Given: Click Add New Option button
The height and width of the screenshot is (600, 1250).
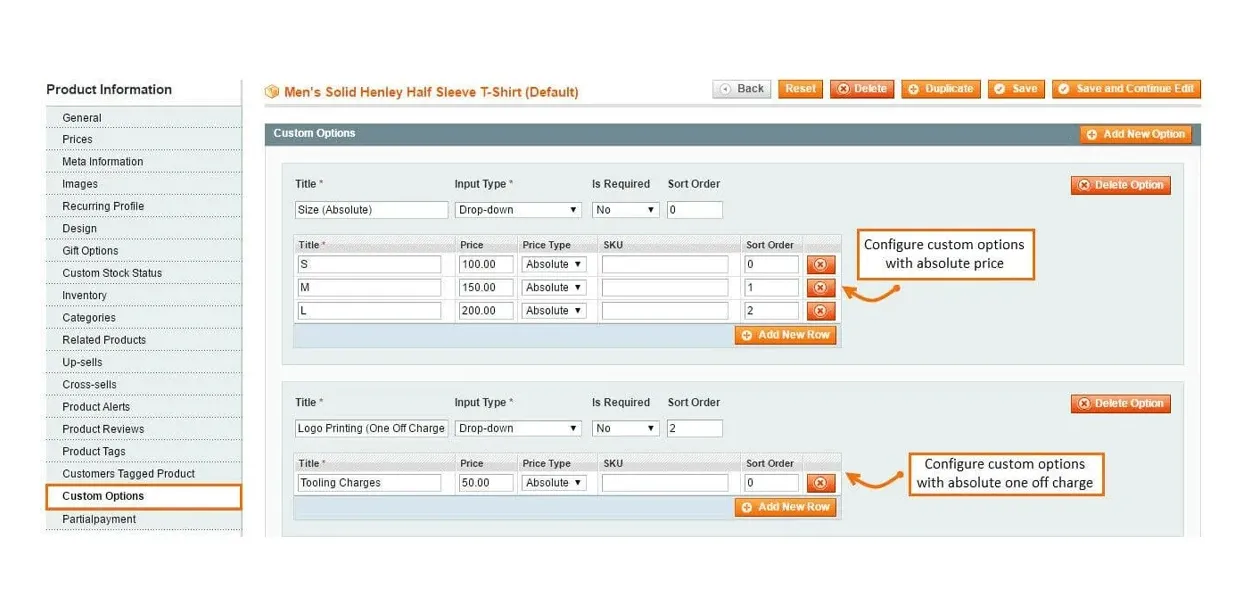Looking at the screenshot, I should pos(1135,134).
